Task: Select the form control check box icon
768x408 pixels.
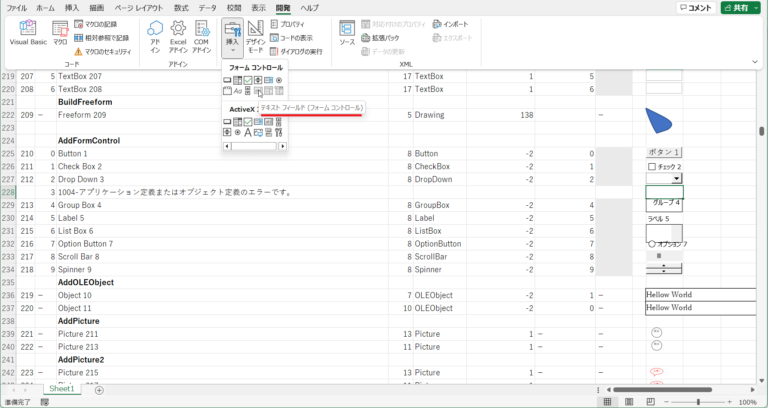Action: point(248,80)
